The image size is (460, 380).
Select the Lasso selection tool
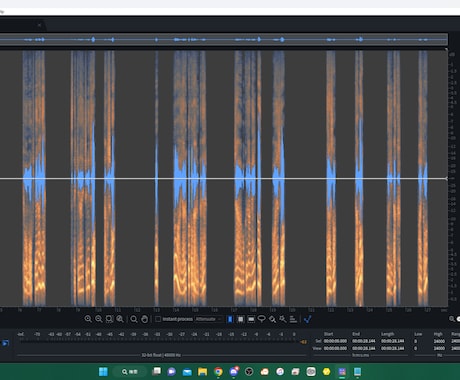(x=262, y=319)
